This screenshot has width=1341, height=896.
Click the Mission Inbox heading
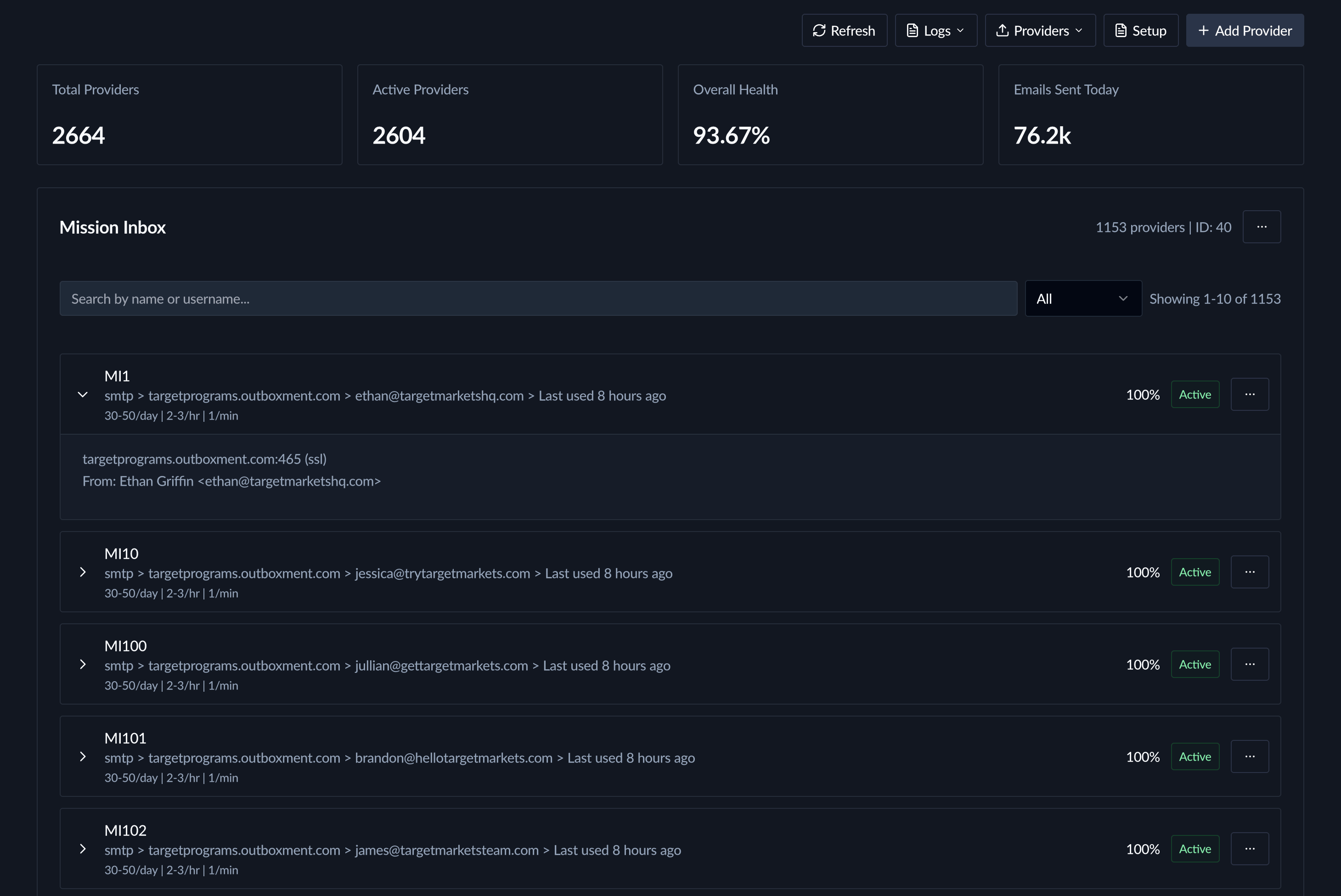point(113,227)
